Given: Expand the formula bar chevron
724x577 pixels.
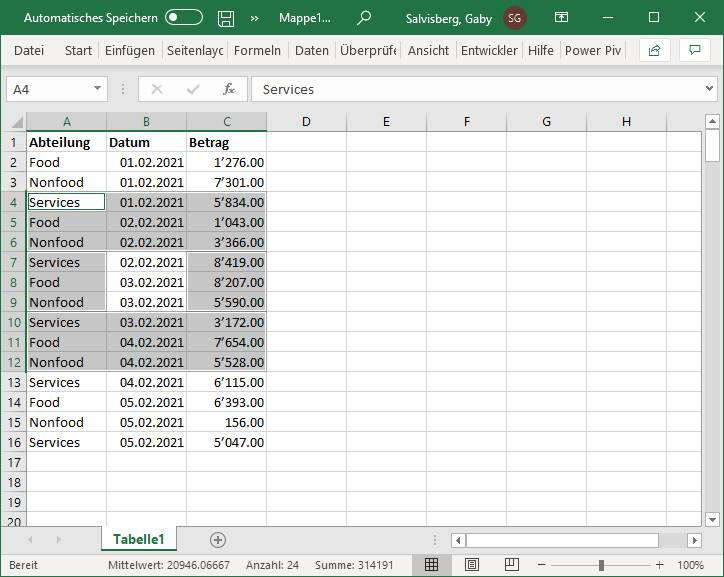Looking at the screenshot, I should coord(709,89).
